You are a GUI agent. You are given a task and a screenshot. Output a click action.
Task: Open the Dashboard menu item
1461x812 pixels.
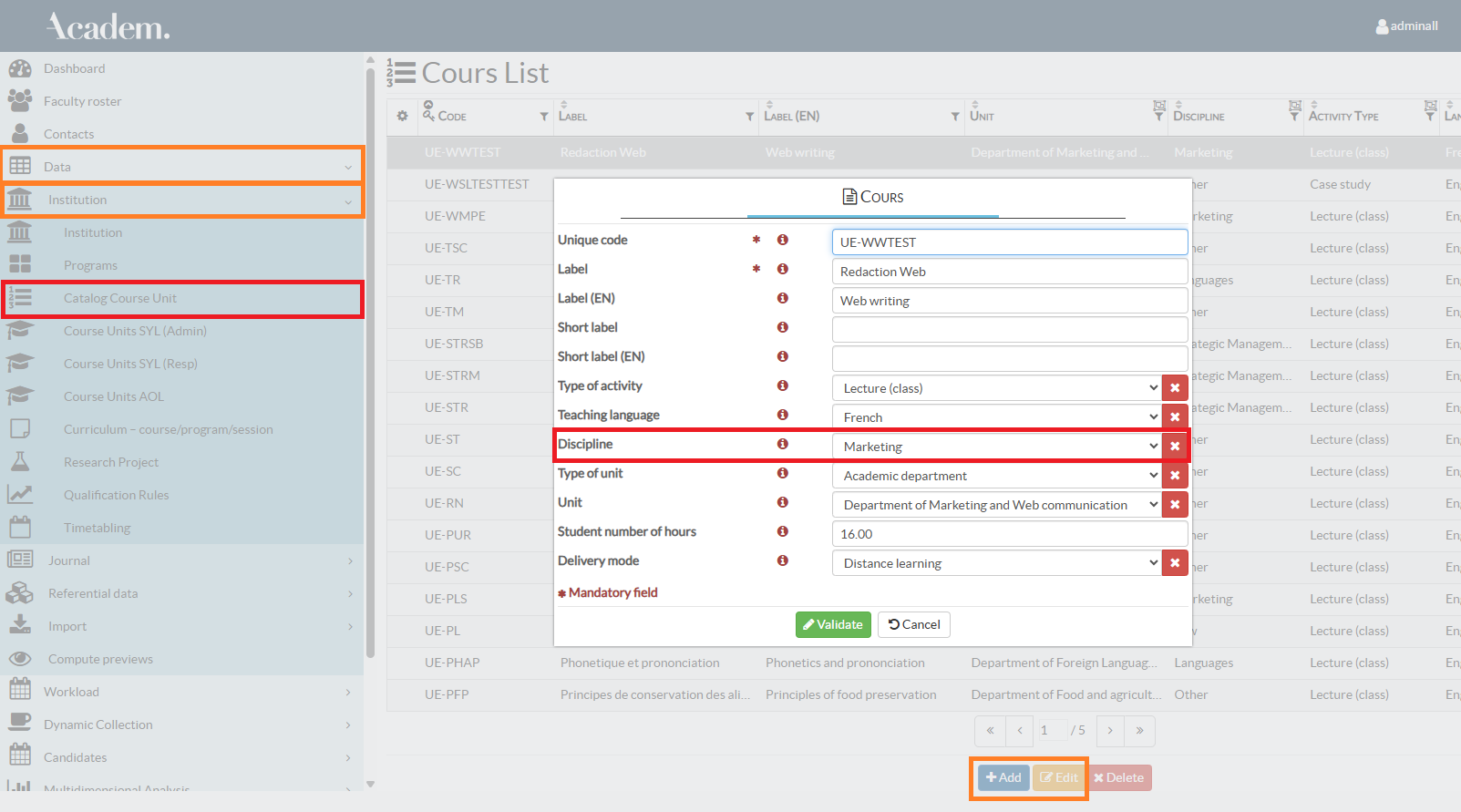tap(74, 68)
